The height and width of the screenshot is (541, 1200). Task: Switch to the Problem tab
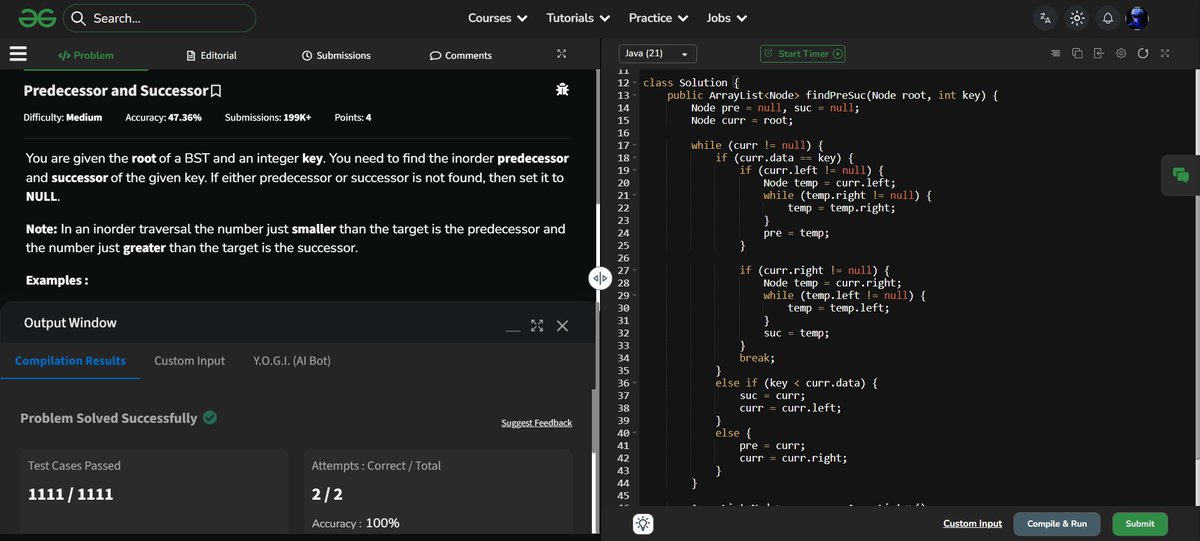[86, 55]
